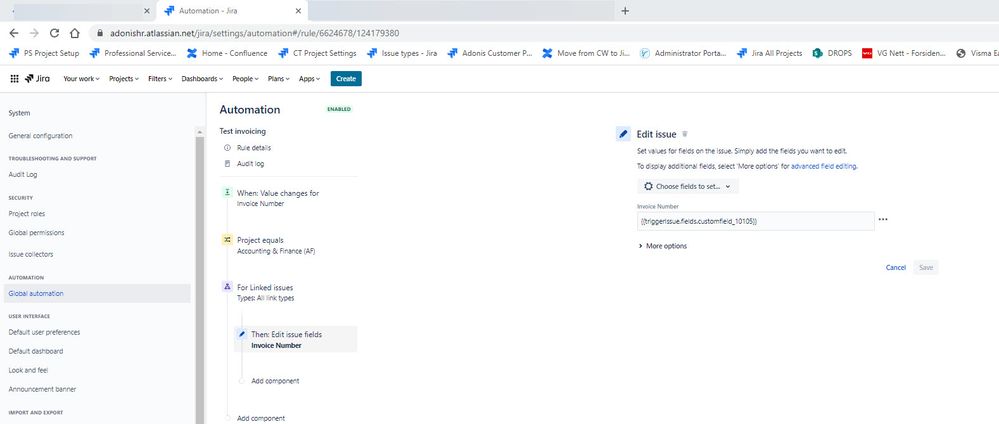
Task: Click the green trigger icon for Value changes
Action: (x=227, y=192)
